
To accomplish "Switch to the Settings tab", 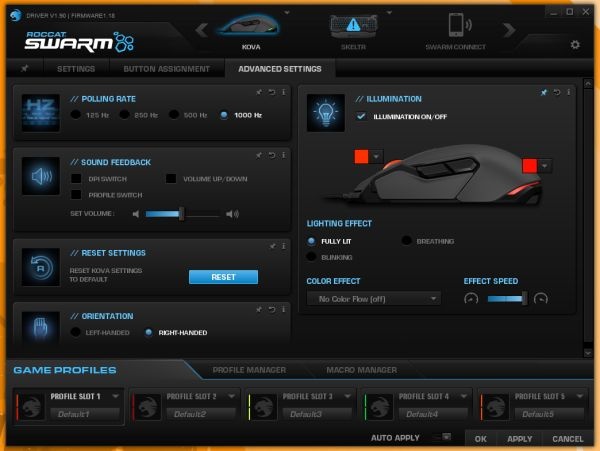I will [x=76, y=69].
